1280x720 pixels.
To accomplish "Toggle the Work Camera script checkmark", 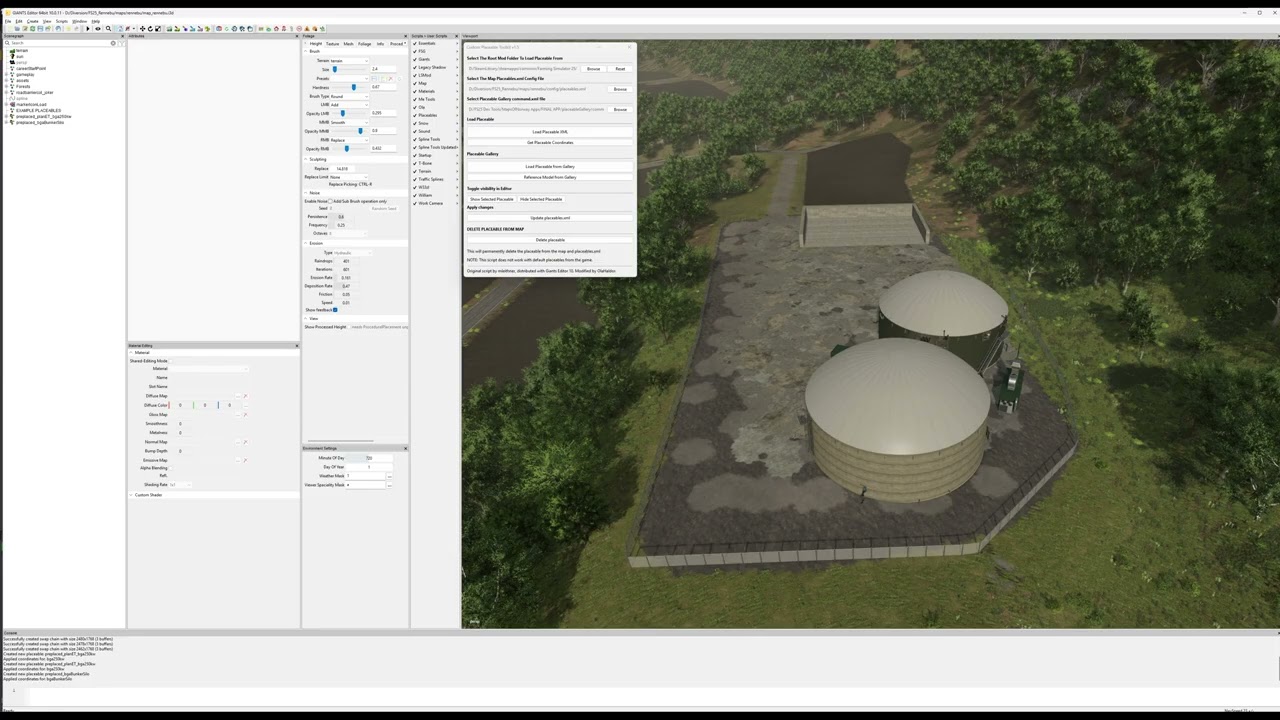I will [x=415, y=203].
